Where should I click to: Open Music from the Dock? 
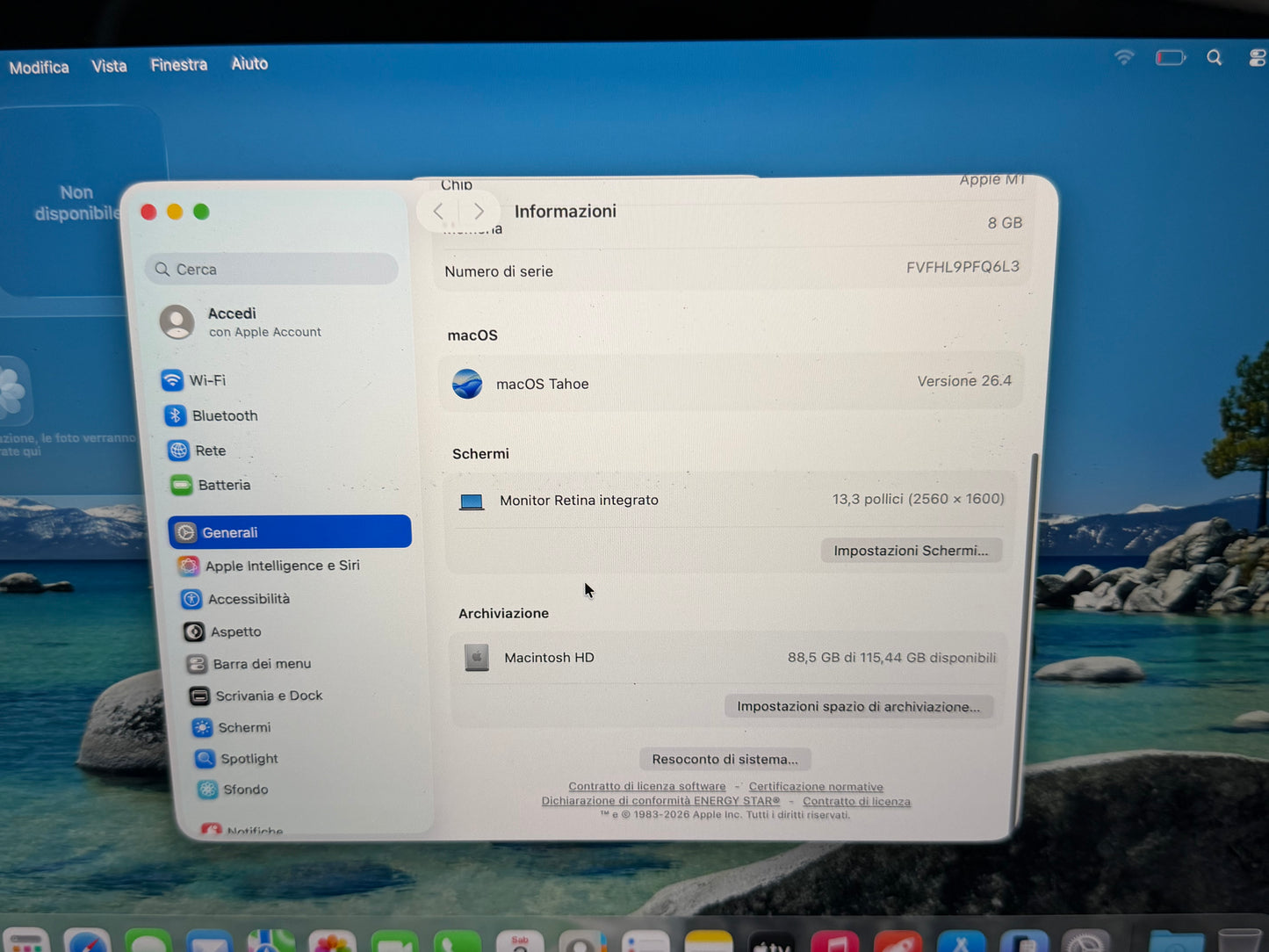point(834,942)
